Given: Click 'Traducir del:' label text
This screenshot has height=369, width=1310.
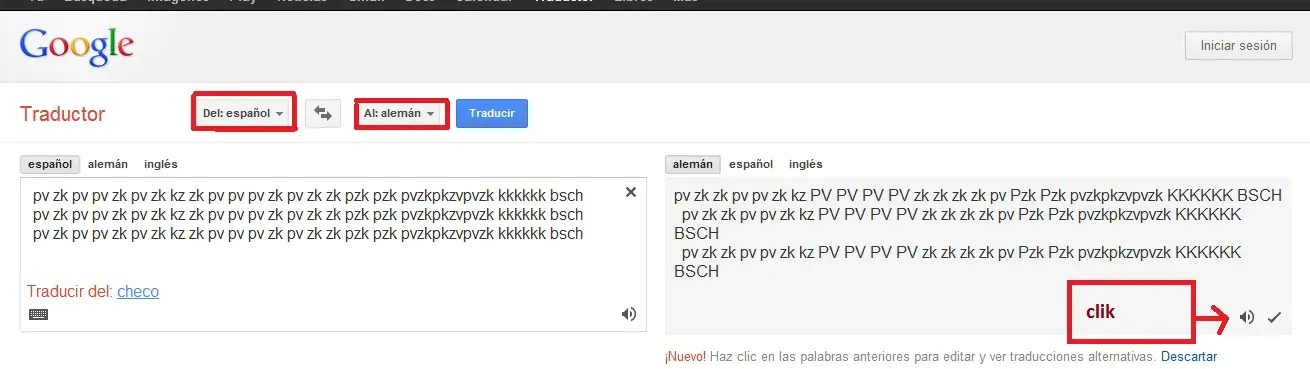Looking at the screenshot, I should coord(69,292).
